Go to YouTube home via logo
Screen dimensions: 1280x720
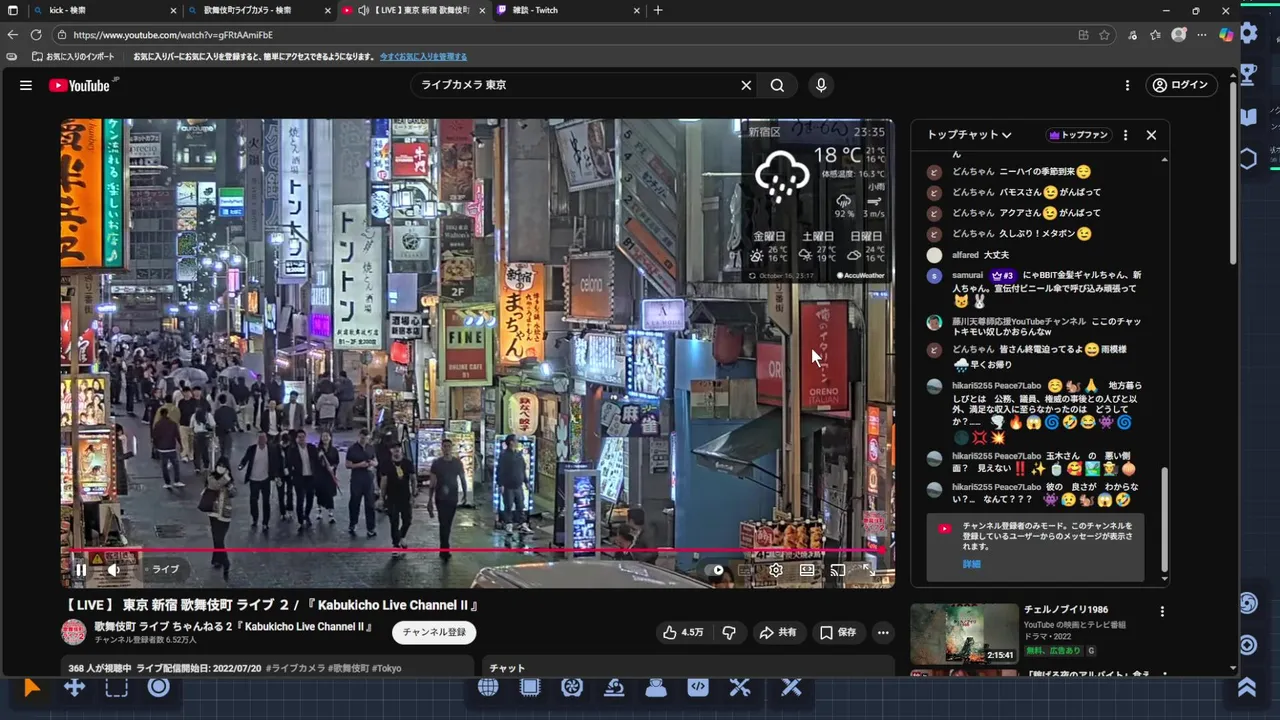click(x=79, y=85)
